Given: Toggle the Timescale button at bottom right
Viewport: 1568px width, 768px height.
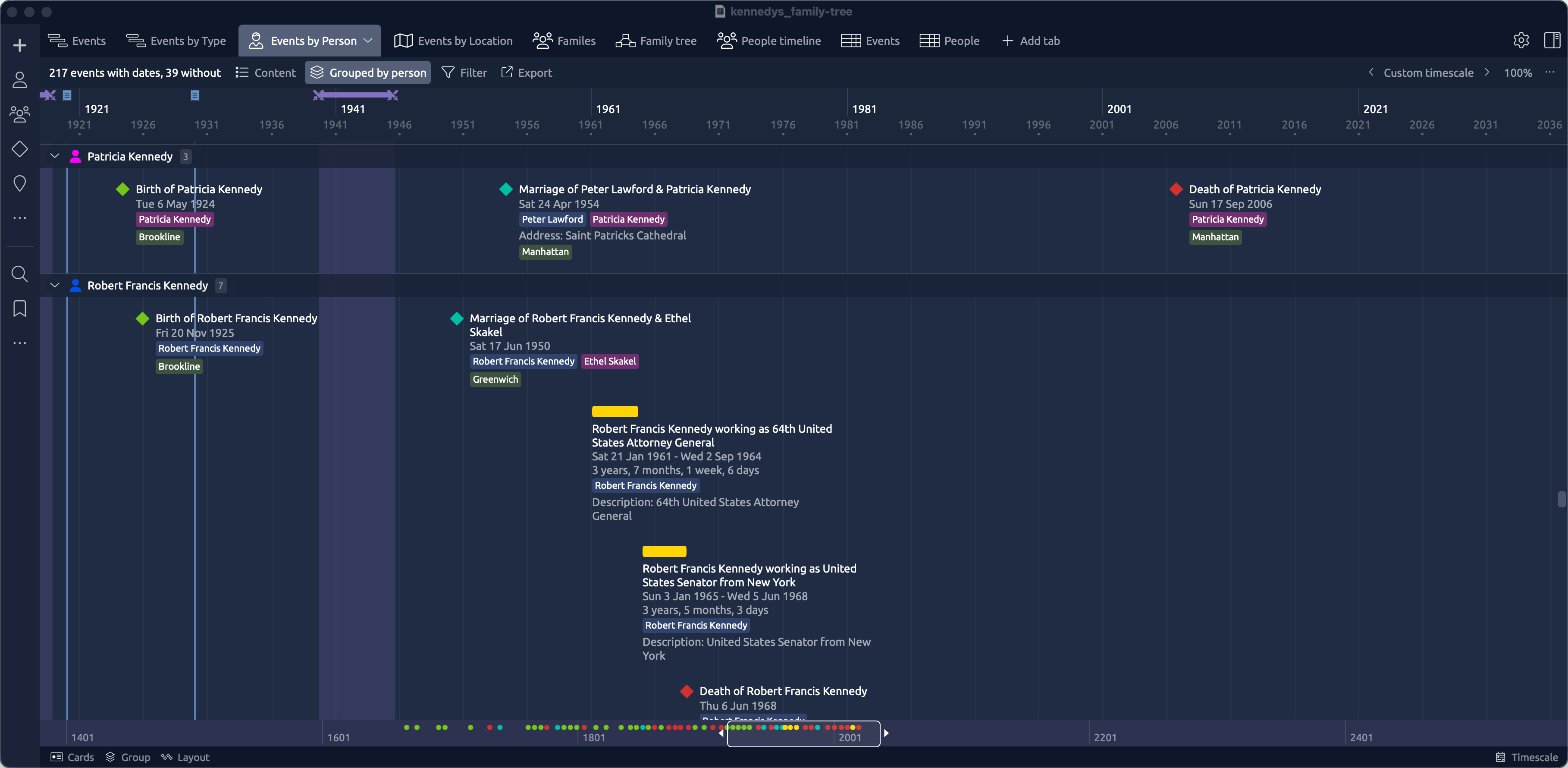Looking at the screenshot, I should click(x=1527, y=757).
